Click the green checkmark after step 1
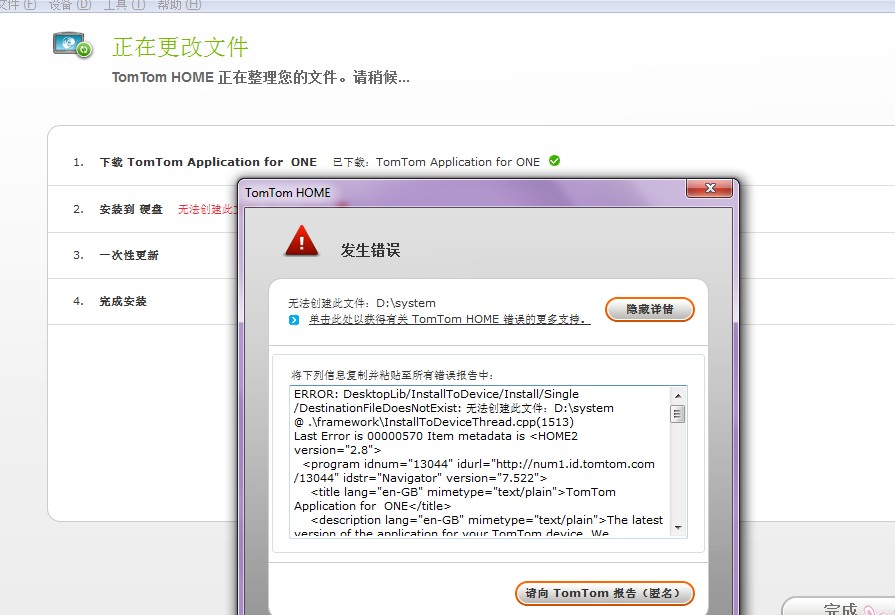895x615 pixels. click(x=554, y=160)
